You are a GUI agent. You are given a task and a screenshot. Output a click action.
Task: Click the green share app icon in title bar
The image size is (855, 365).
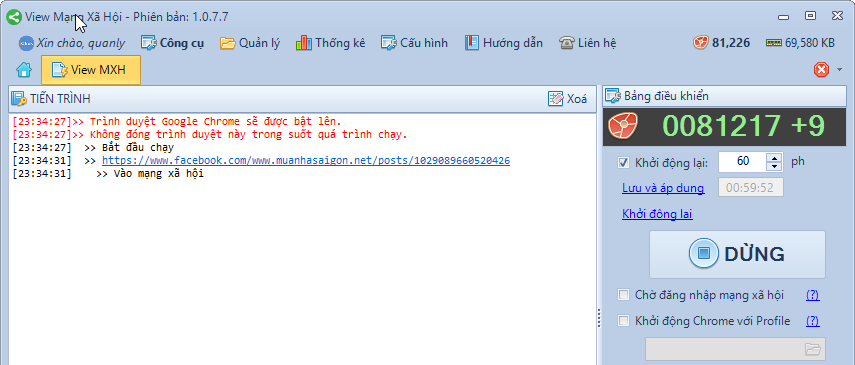(x=14, y=17)
